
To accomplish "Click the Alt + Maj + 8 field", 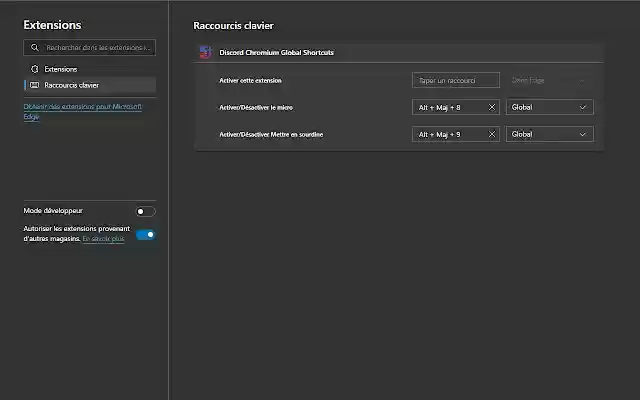I will tap(456, 107).
